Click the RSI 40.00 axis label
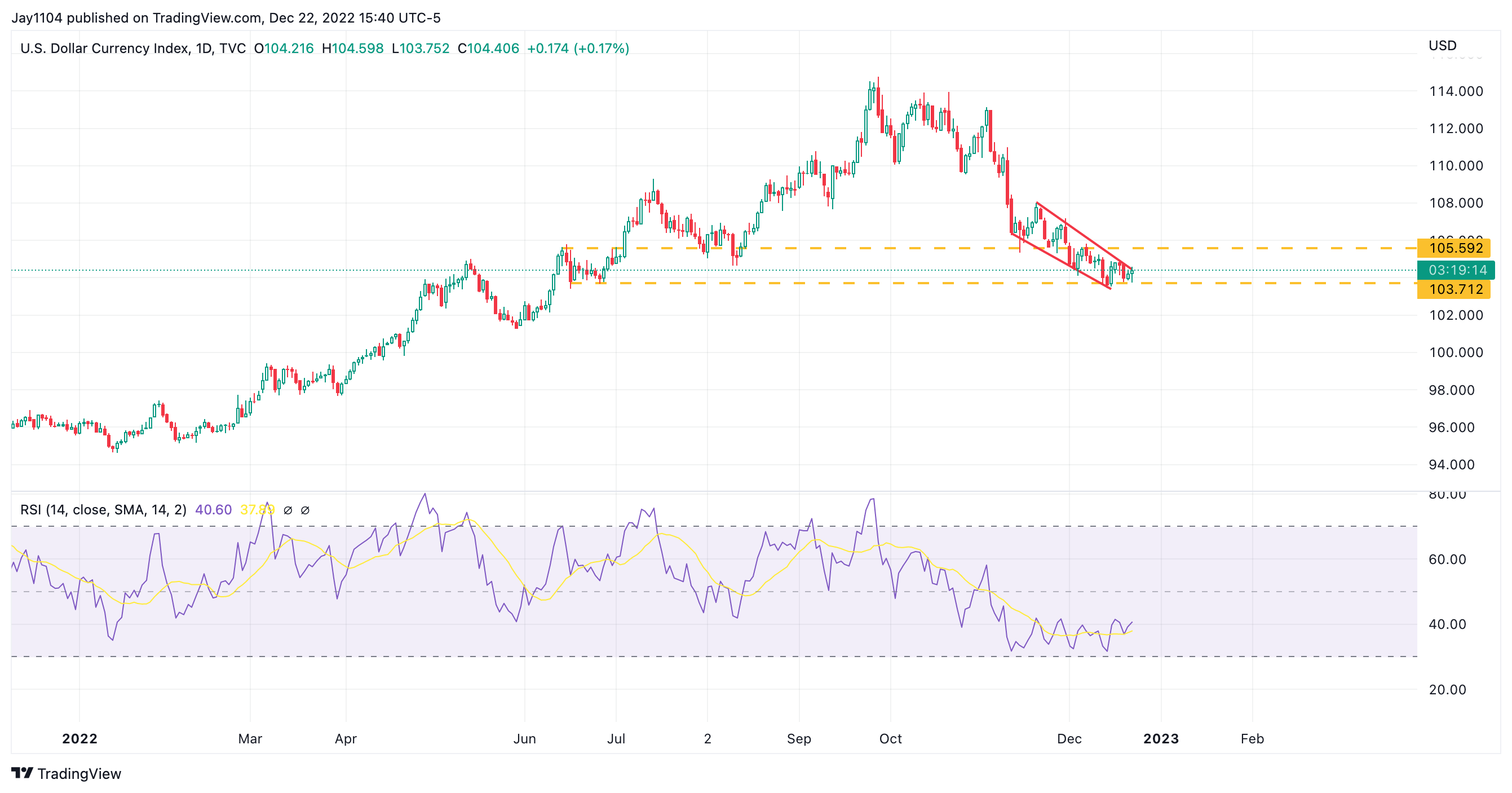Viewport: 1512px width, 793px height. 1447,624
